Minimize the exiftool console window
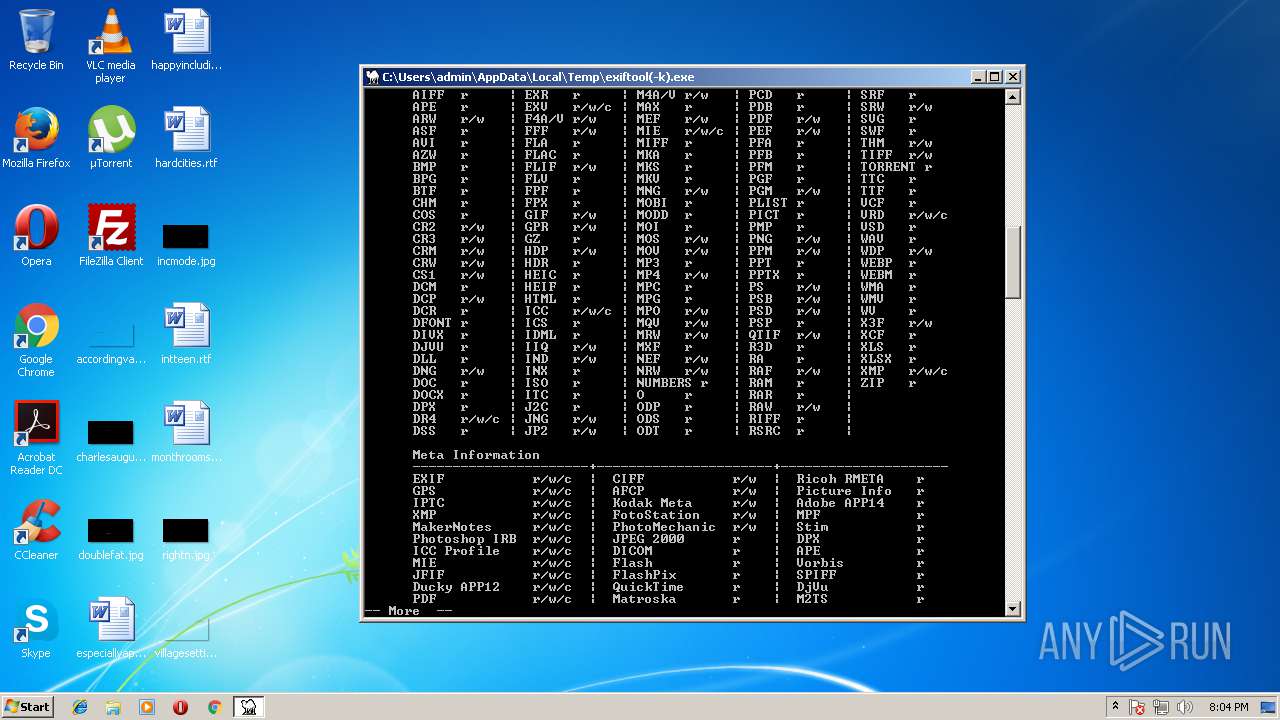 click(x=977, y=77)
